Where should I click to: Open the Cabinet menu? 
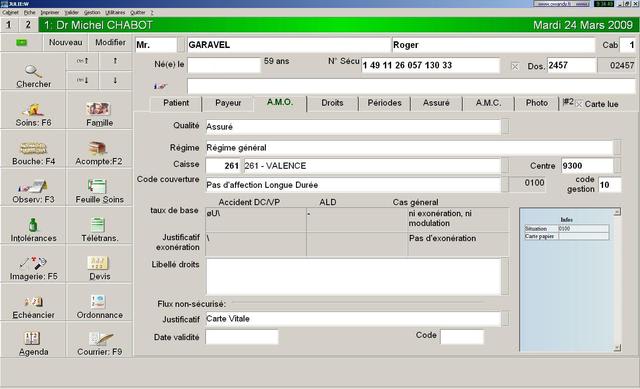coord(10,13)
